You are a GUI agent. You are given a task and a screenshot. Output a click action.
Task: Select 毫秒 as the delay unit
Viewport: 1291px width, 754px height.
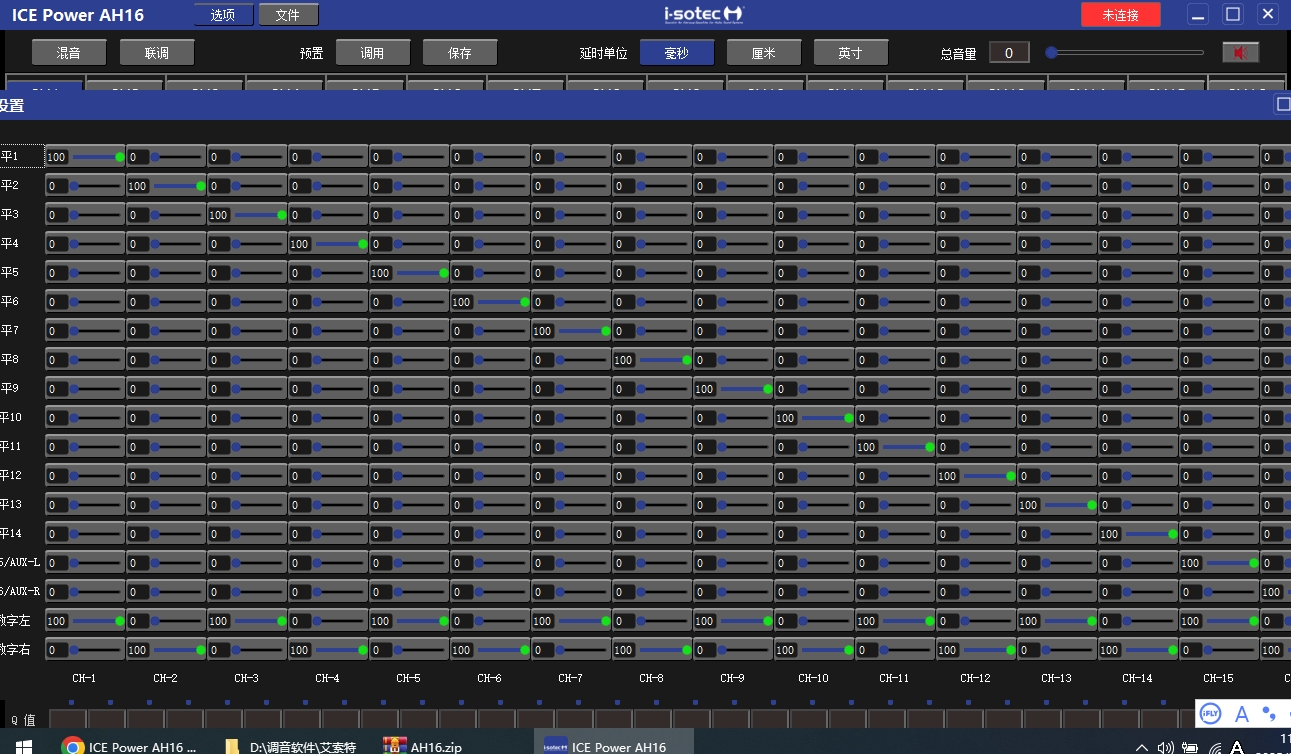[677, 53]
